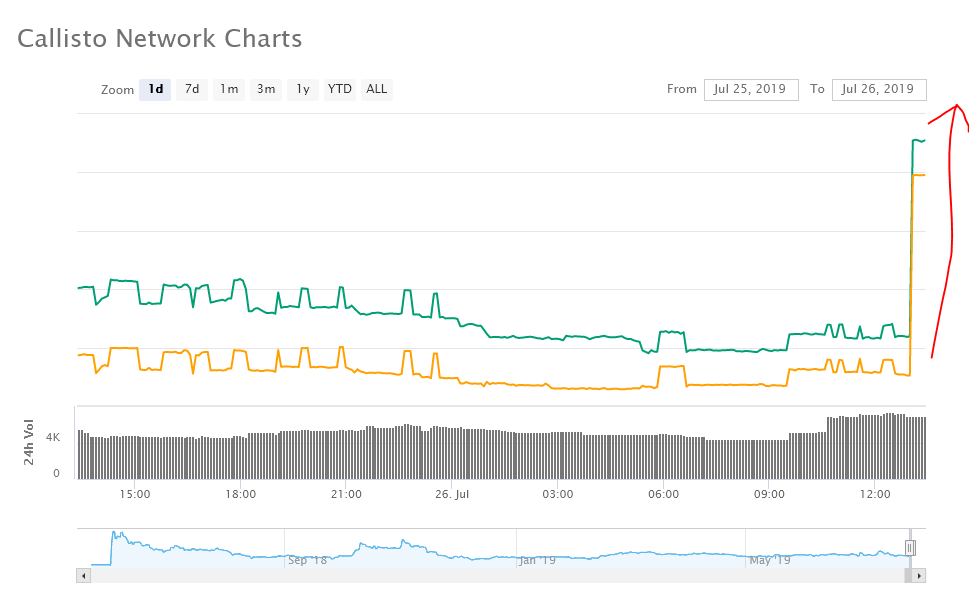Click the 03:00 time axis label
This screenshot has height=596, width=969.
(557, 494)
